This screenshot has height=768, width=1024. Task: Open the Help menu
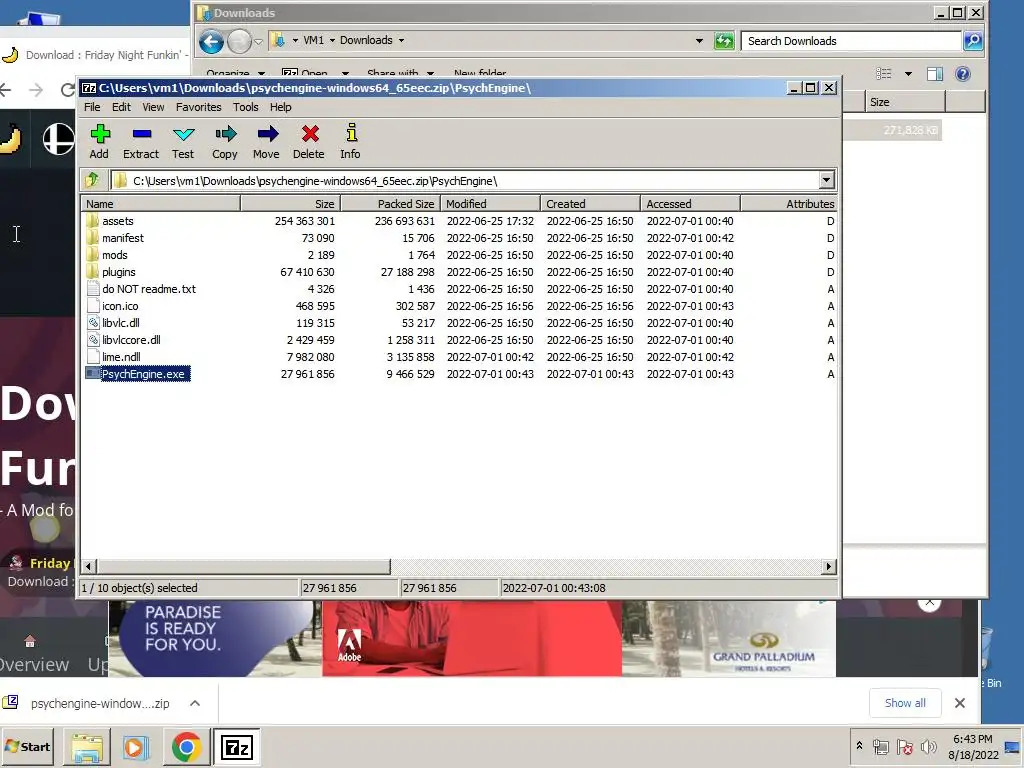coord(281,107)
